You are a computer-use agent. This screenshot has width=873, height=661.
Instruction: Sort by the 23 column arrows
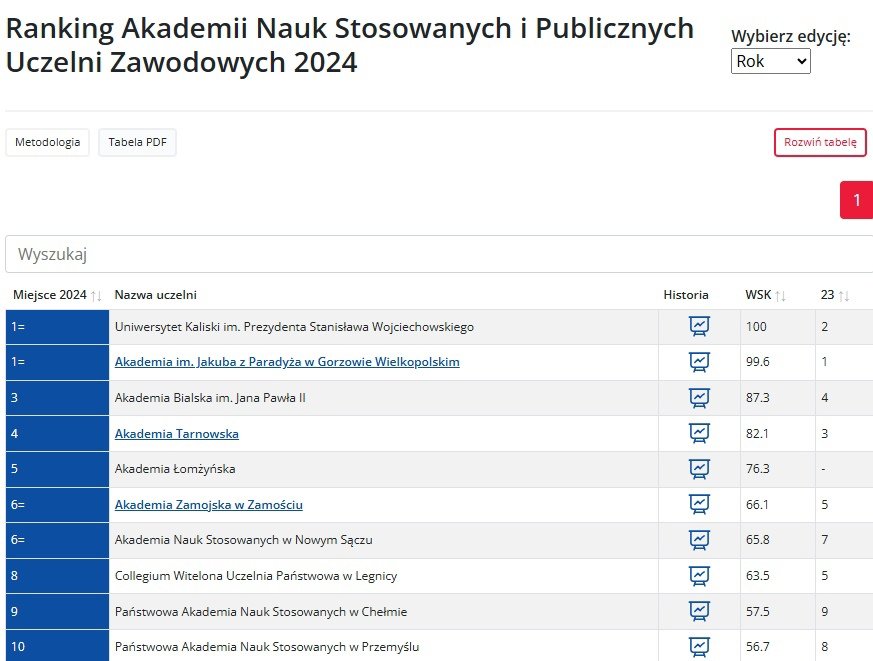[843, 295]
